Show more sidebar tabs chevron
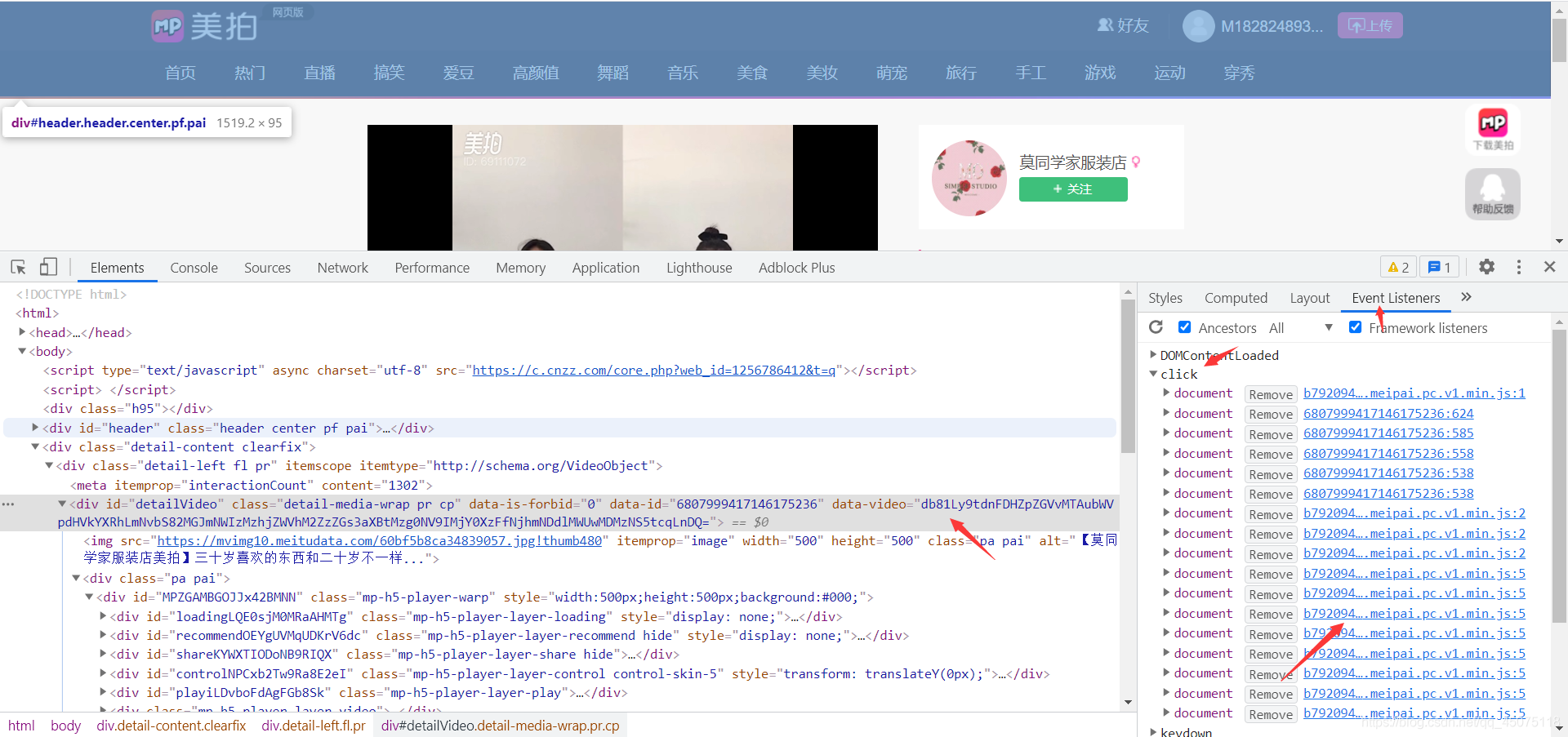1568x737 pixels. click(x=1466, y=297)
